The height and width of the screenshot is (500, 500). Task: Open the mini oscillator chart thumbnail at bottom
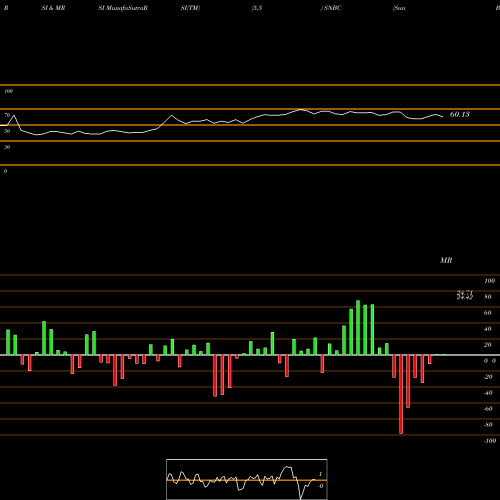tap(247, 479)
